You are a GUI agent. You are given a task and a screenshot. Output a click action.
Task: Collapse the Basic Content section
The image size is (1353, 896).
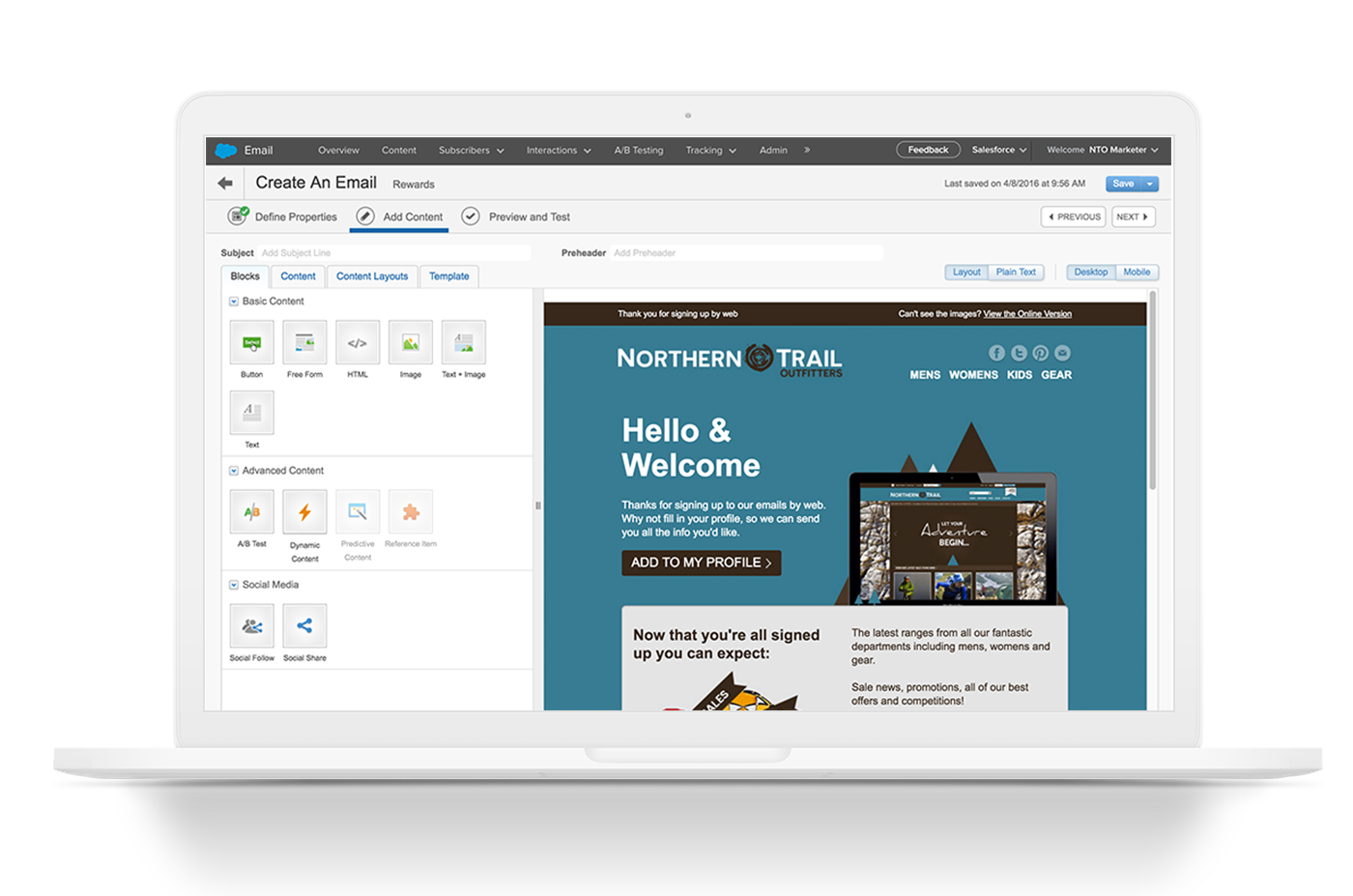click(234, 302)
